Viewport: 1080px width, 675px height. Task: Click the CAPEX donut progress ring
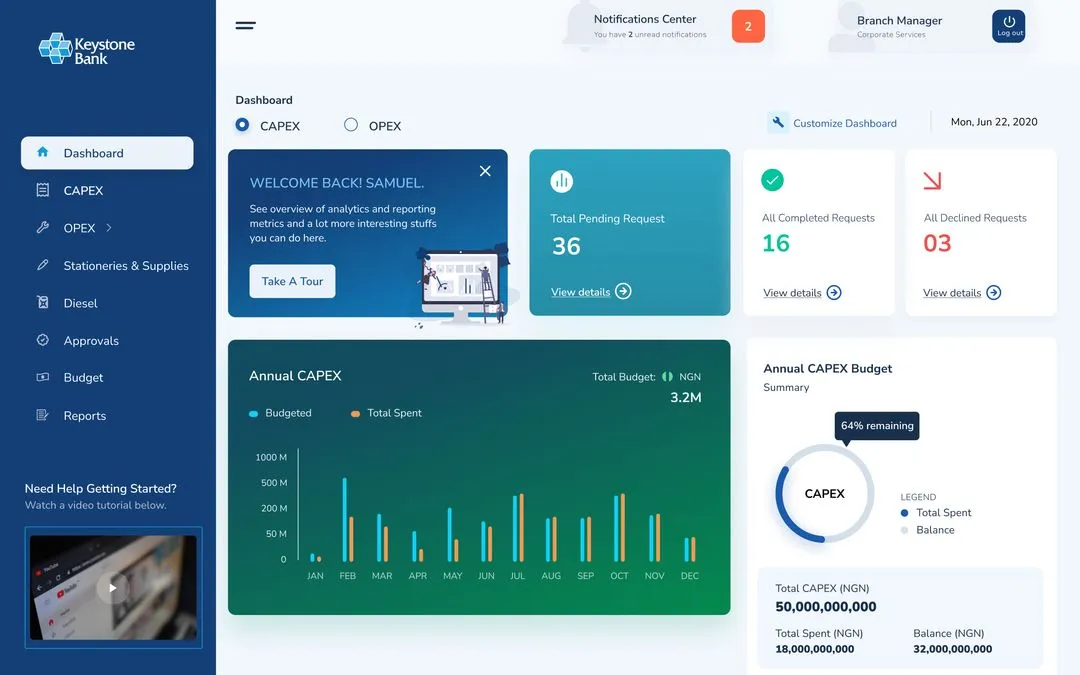coord(824,493)
